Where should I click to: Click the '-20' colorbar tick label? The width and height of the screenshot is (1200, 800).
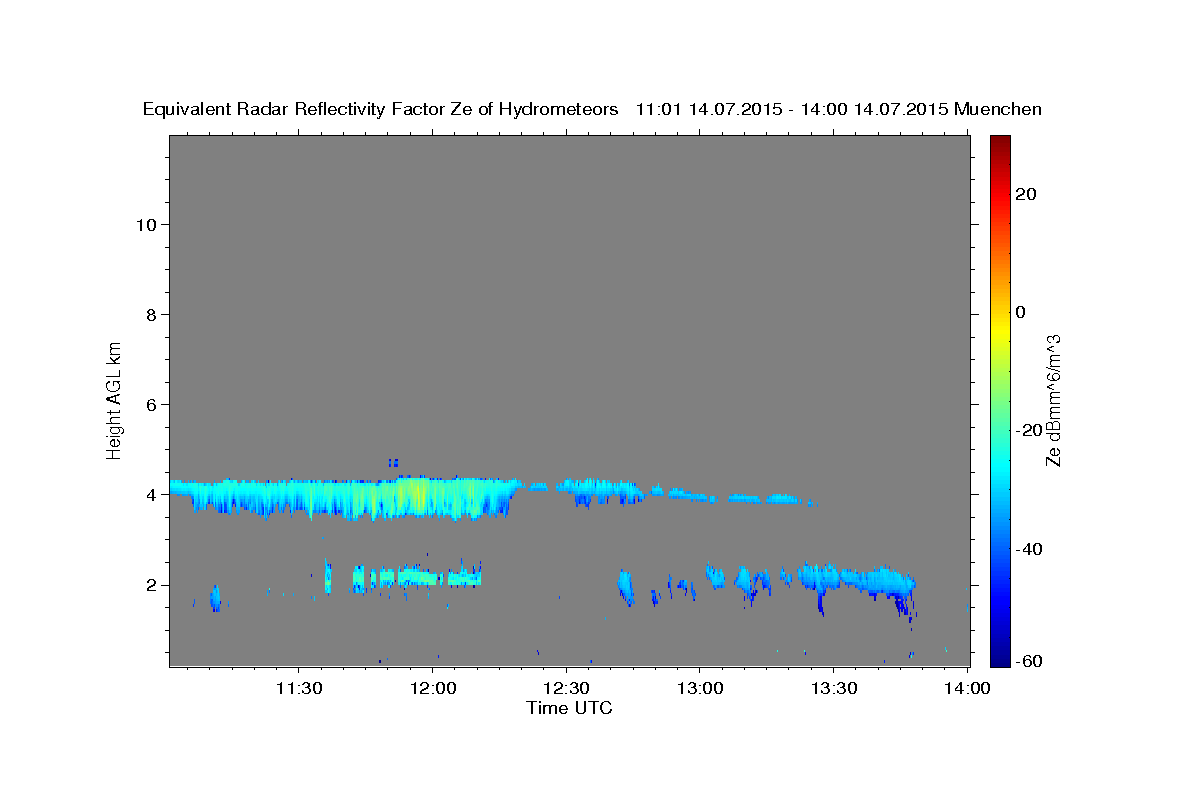pyautogui.click(x=1028, y=430)
